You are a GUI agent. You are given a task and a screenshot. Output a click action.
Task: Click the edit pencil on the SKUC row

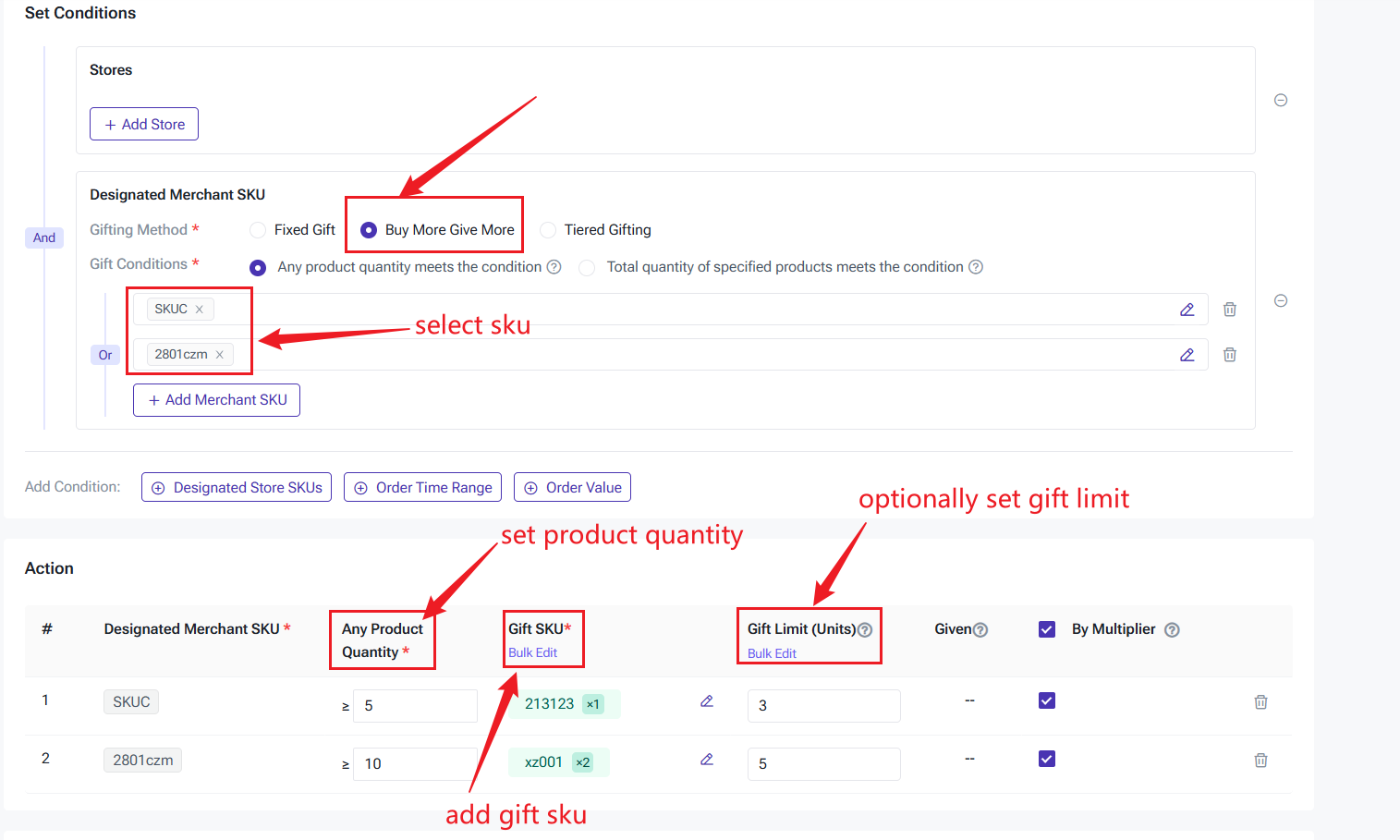coord(1187,310)
